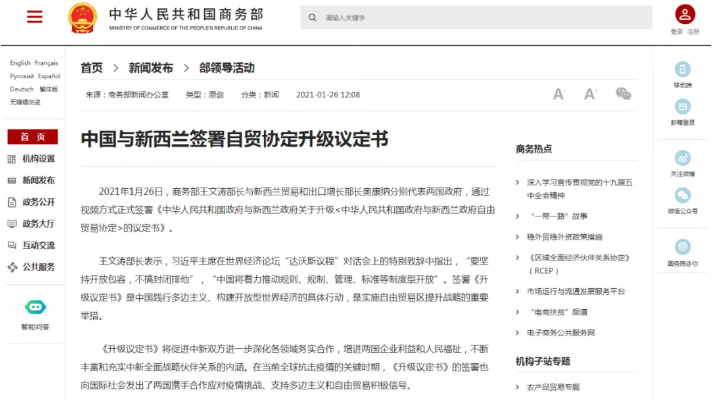Click the national emblem logo
This screenshot has width=718, height=412.
(79, 17)
